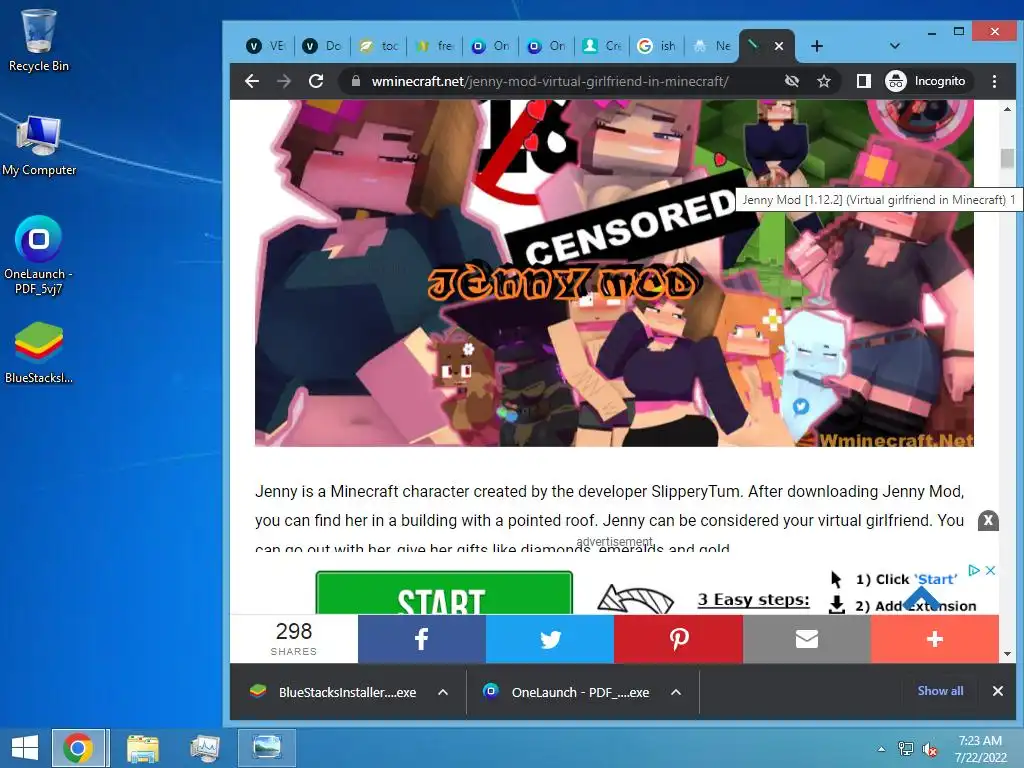Screen dimensions: 1024x768
Task: Open the Windows Start menu
Action: tap(25, 748)
